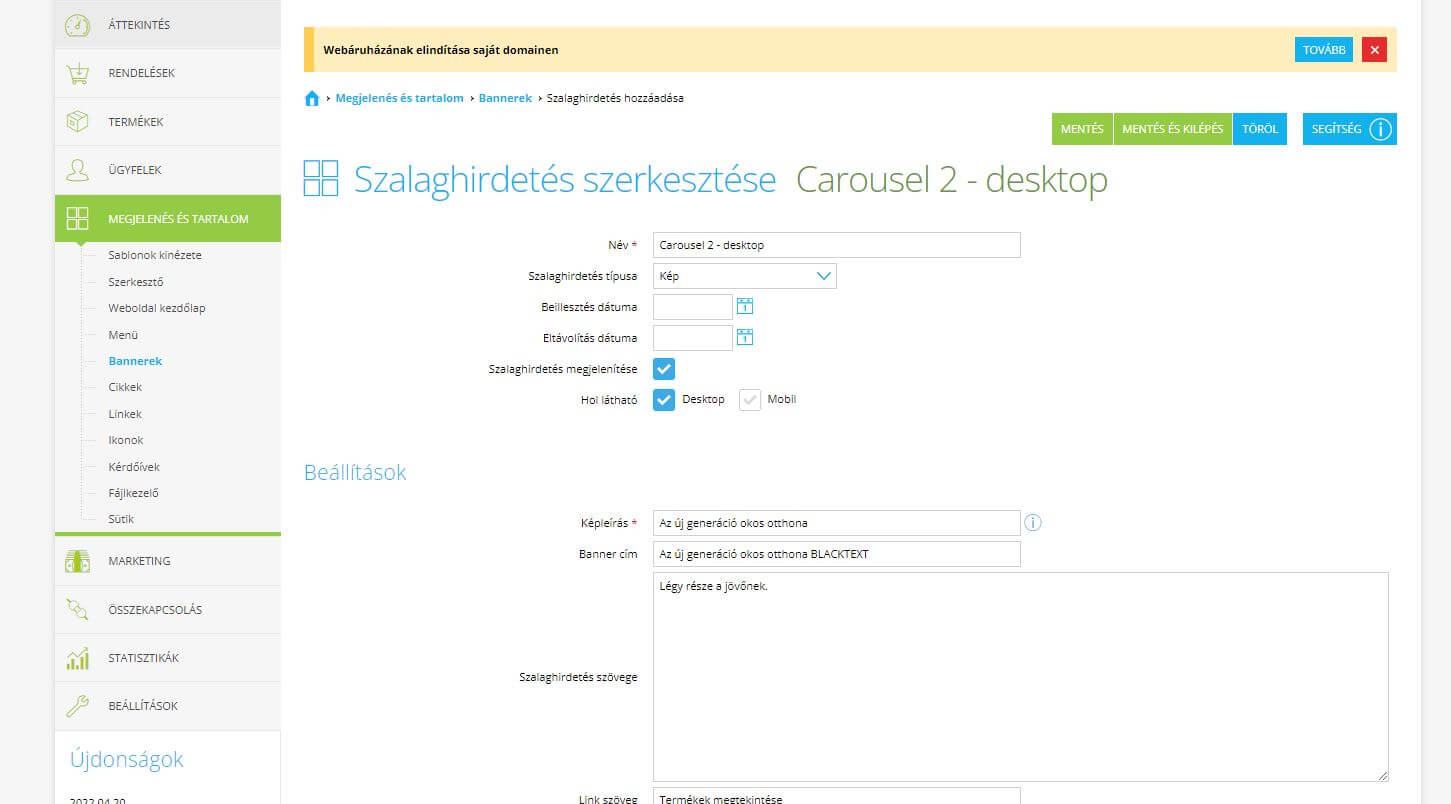Image resolution: width=1451 pixels, height=804 pixels.
Task: Click the Mentés save button
Action: point(1082,129)
